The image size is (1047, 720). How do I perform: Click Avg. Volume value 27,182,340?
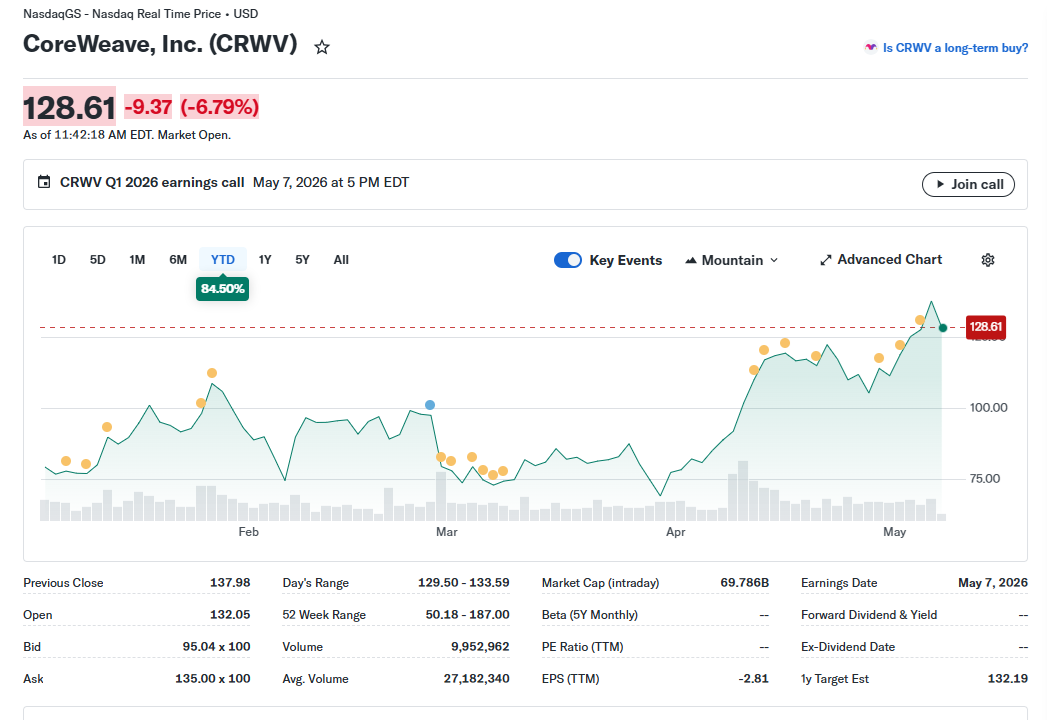[476, 679]
